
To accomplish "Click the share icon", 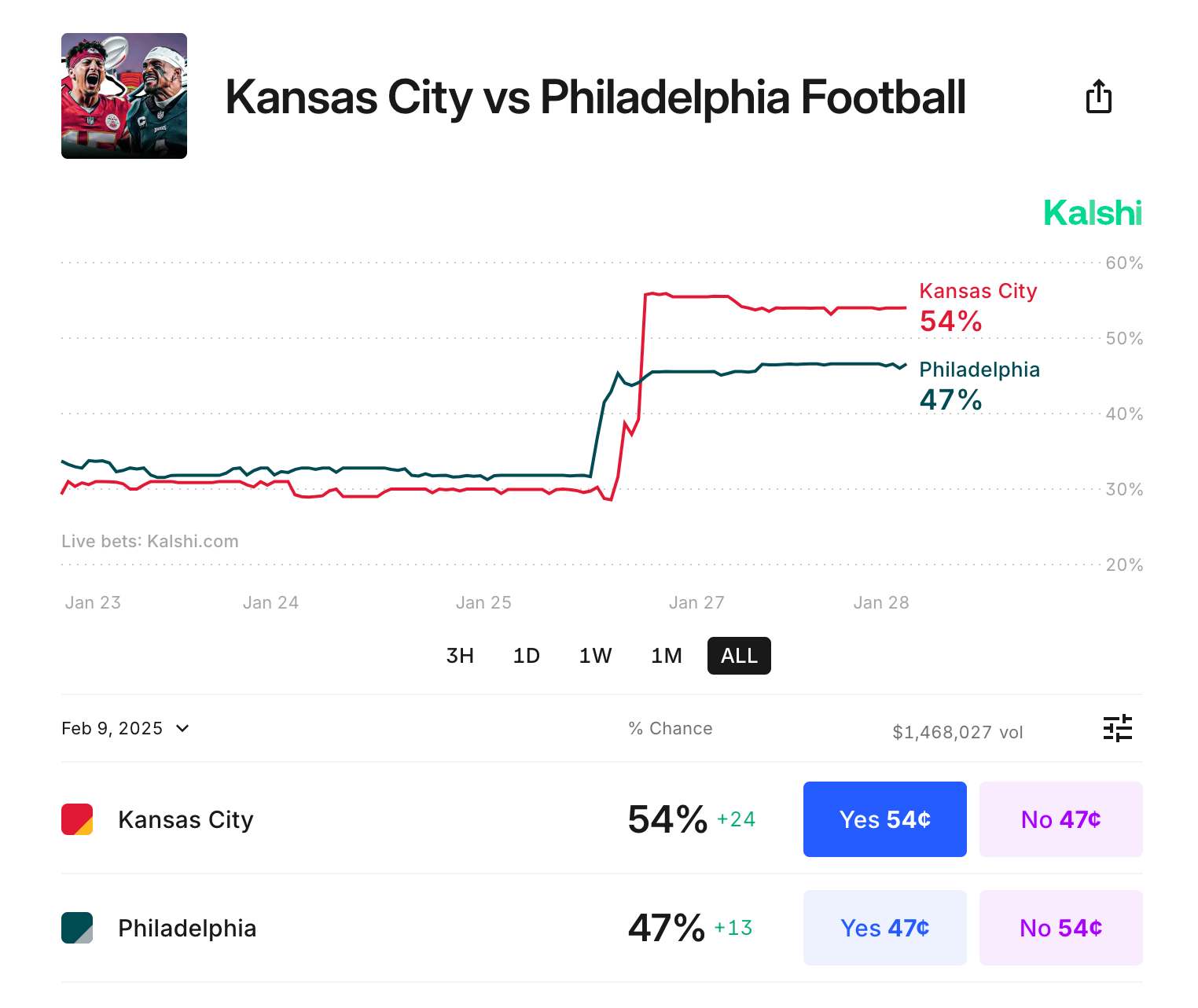I will point(1098,97).
